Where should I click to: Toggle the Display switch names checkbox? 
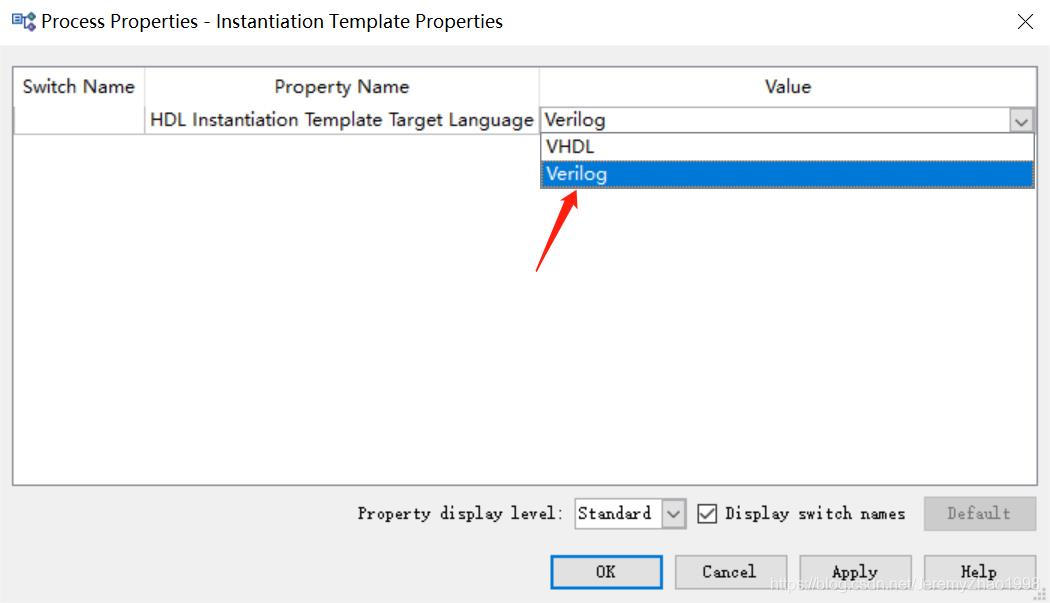tap(708, 513)
